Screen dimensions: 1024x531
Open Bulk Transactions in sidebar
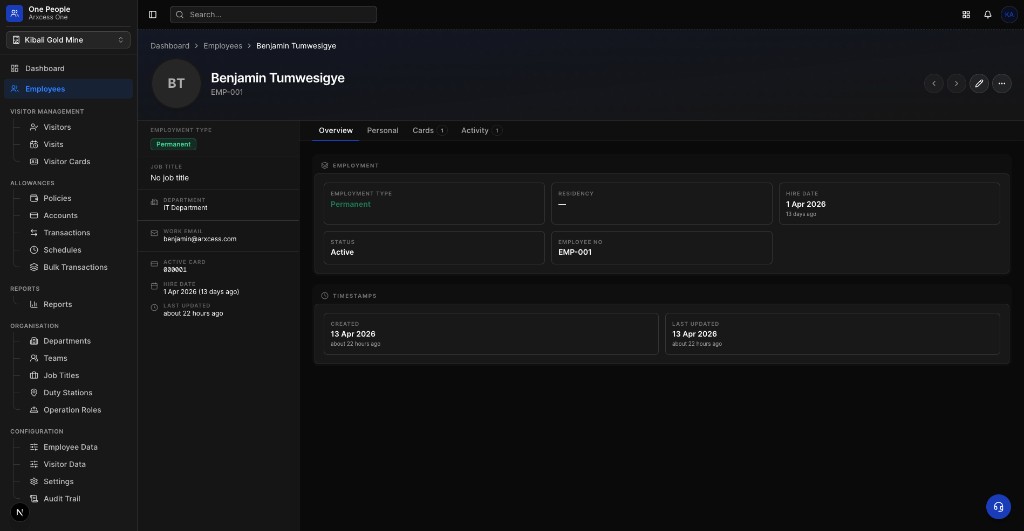point(75,267)
